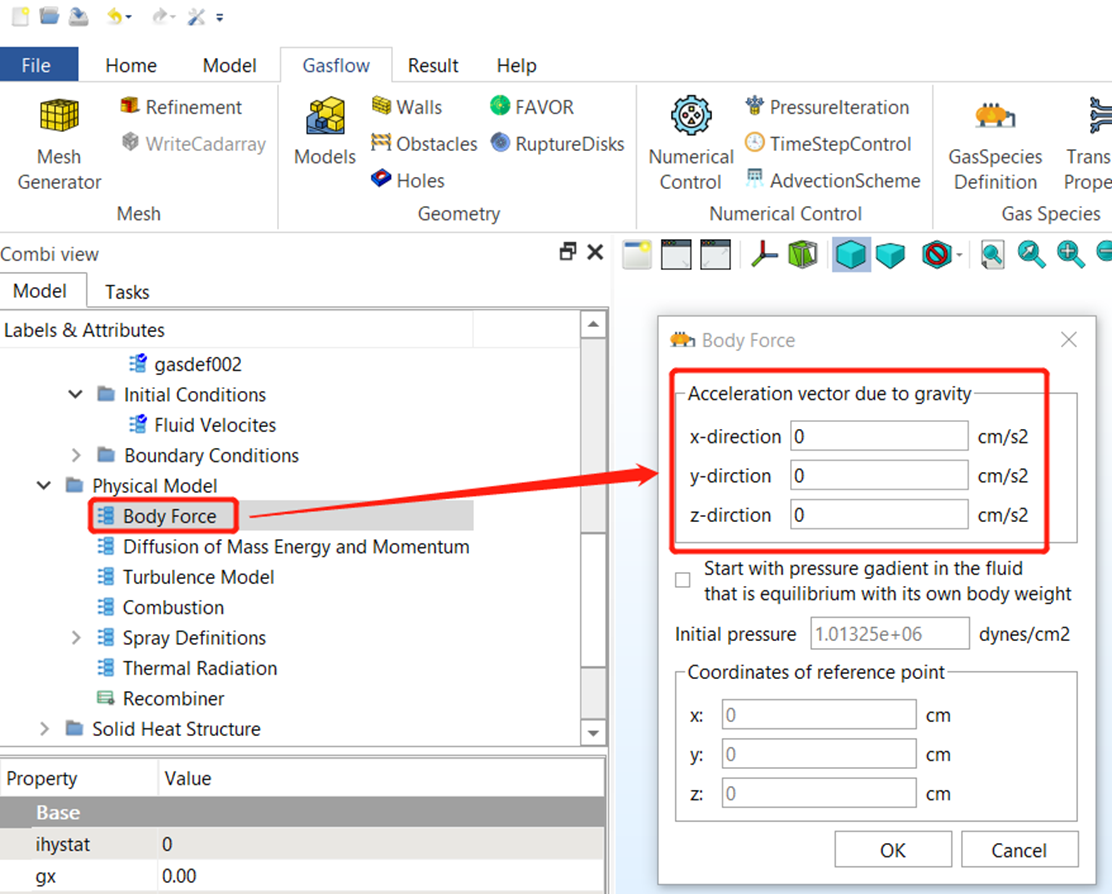
Task: Select the highlighted solid cube display mode
Action: (x=850, y=254)
